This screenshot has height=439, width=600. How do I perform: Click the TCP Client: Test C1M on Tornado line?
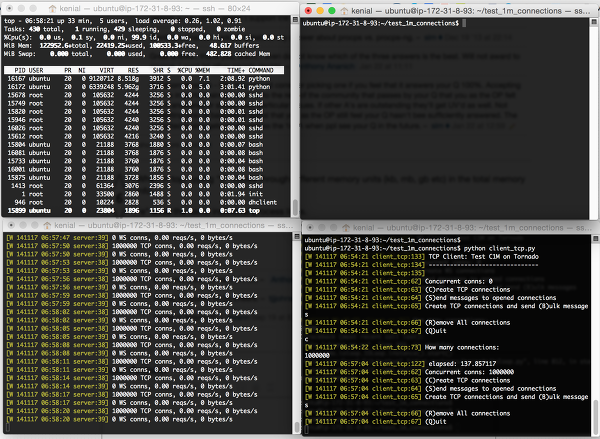click(x=422, y=257)
